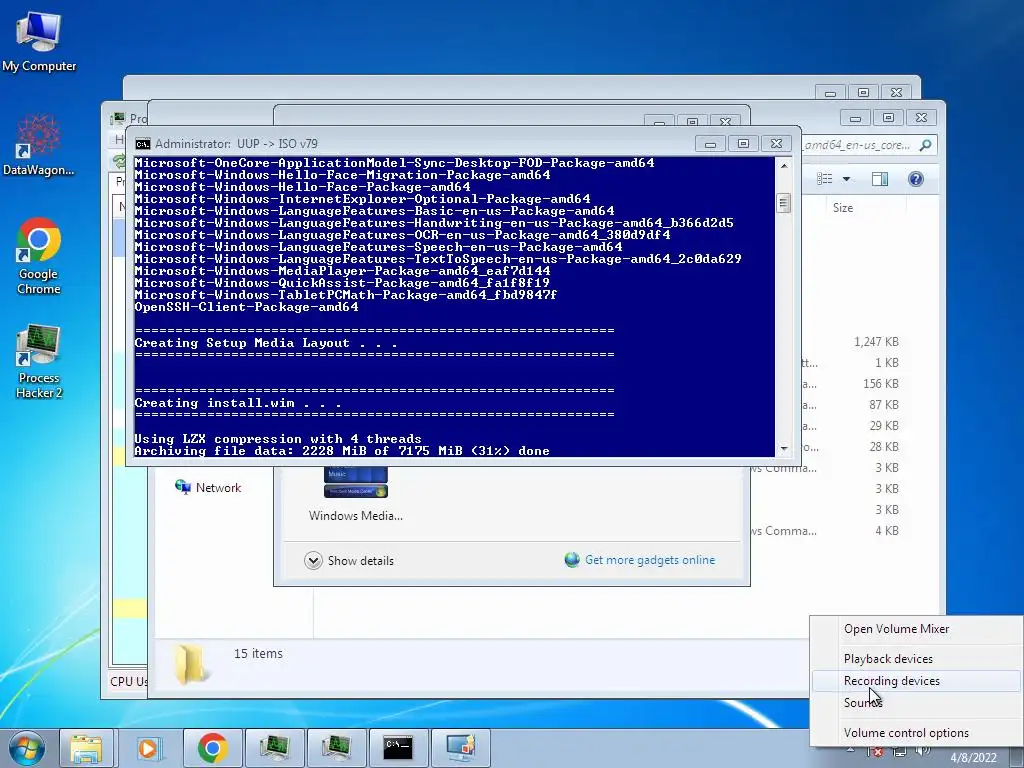1024x768 pixels.
Task: Switch to the command prompt taskbar button
Action: pos(398,748)
